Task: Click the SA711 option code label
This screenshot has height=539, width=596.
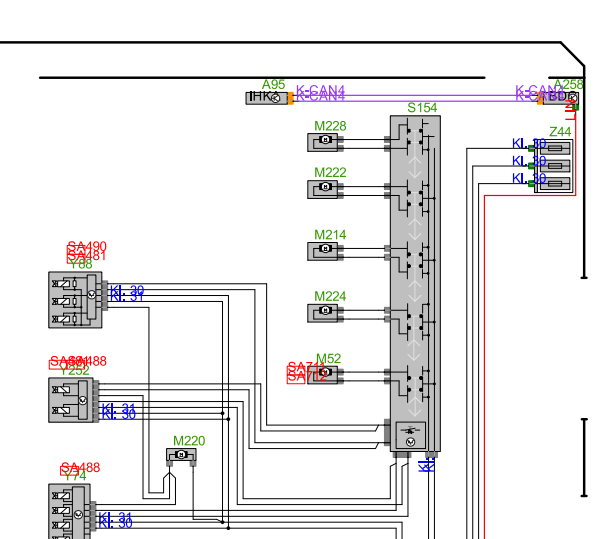Action: coord(306,367)
